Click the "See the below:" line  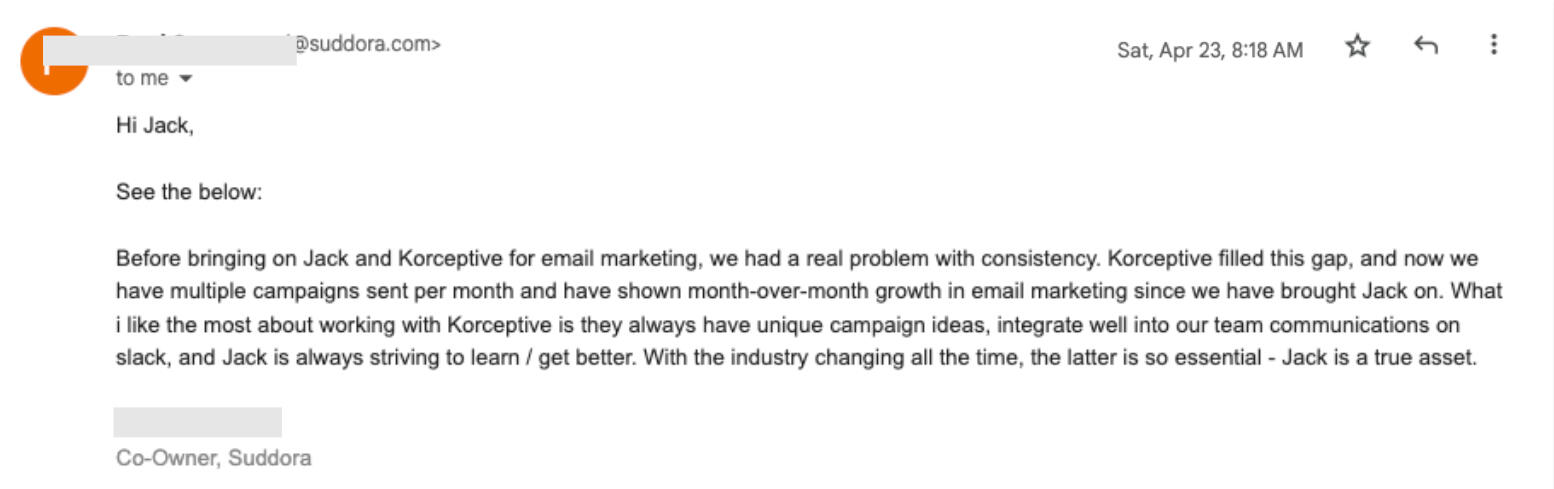click(188, 192)
